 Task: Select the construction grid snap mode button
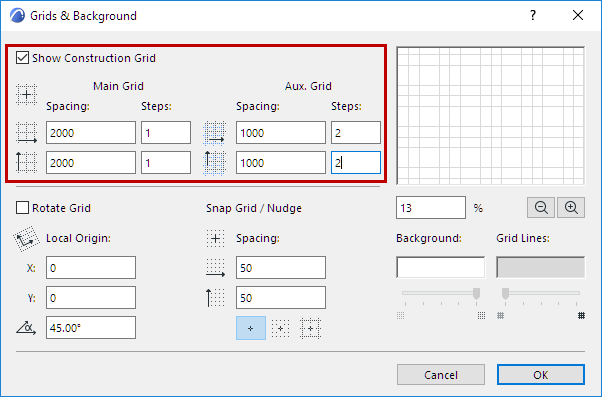click(x=310, y=328)
